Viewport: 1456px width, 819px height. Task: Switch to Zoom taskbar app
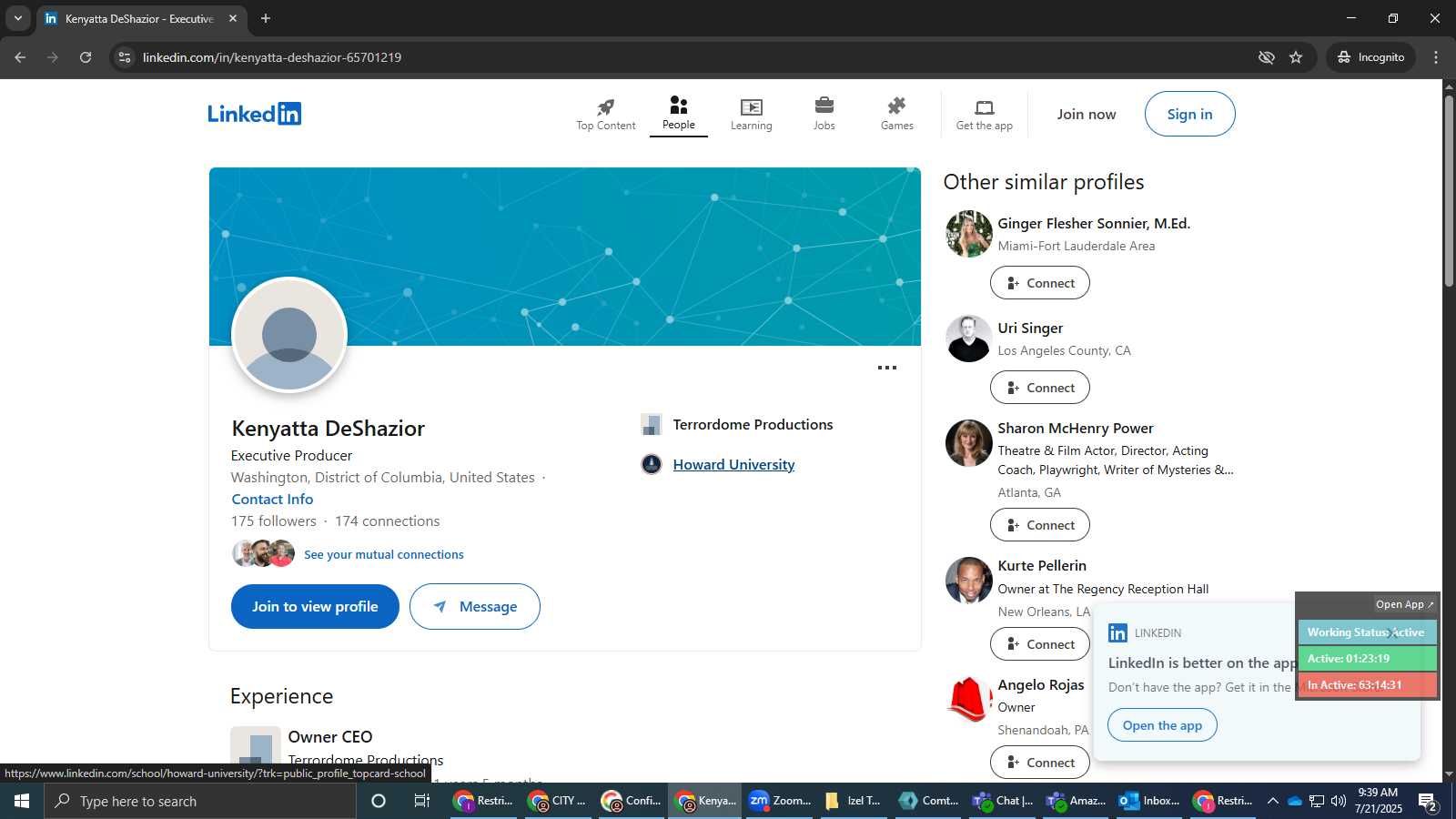coord(780,801)
